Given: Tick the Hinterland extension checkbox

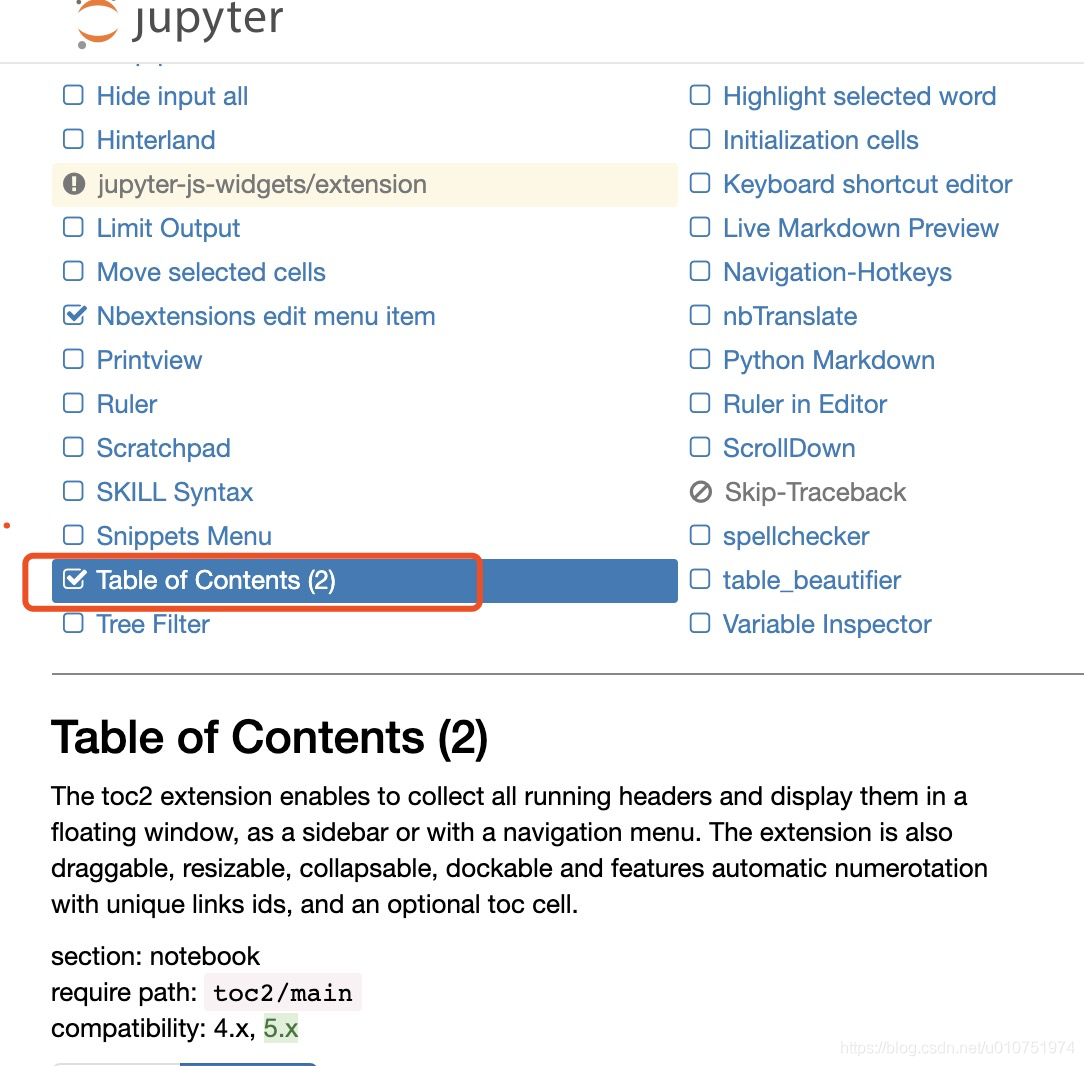Looking at the screenshot, I should (73, 140).
